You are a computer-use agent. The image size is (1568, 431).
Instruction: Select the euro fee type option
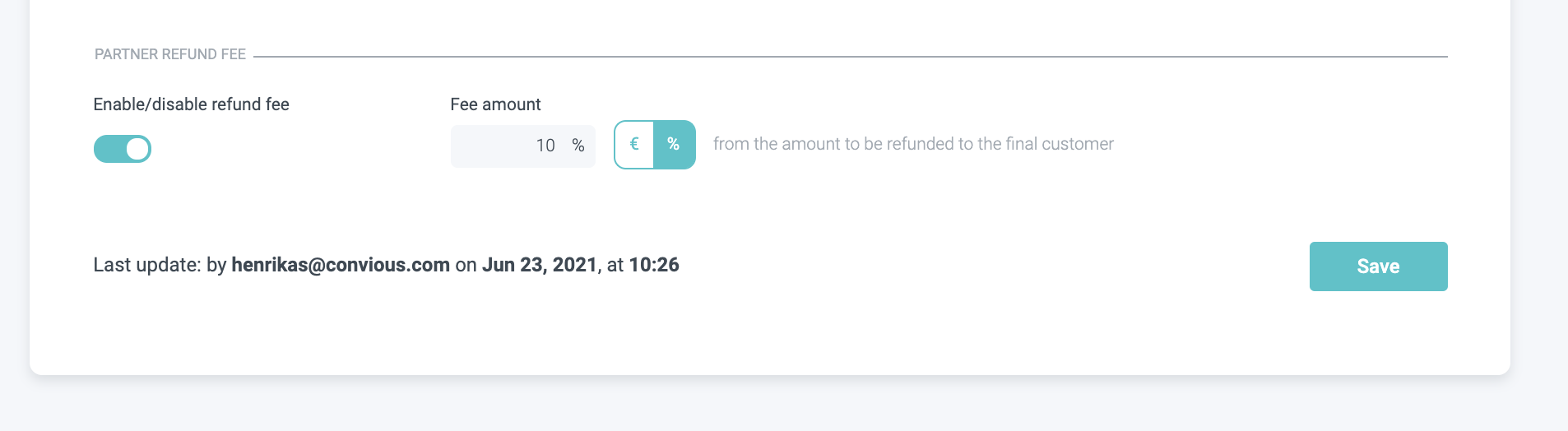pos(634,145)
